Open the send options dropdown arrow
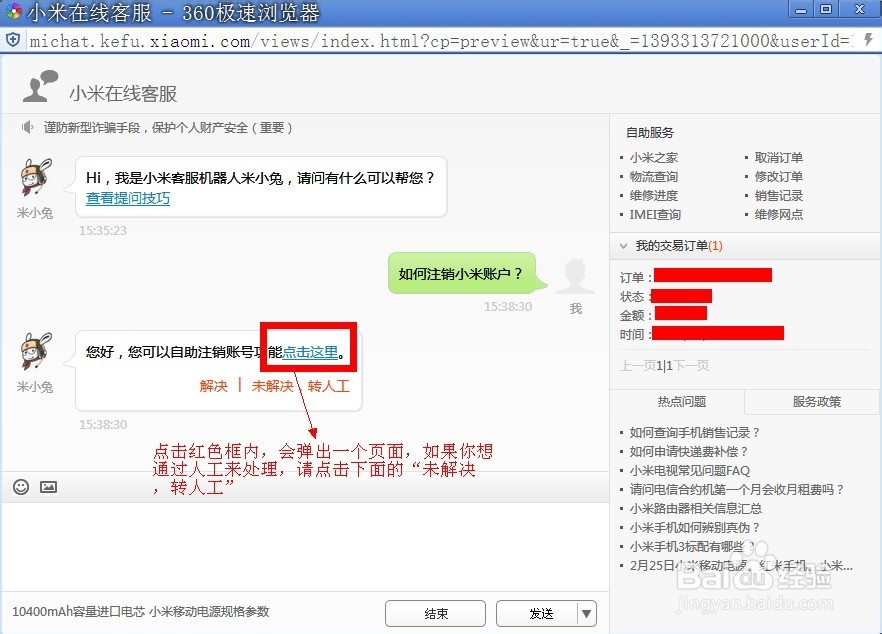This screenshot has height=634, width=882. (x=587, y=613)
